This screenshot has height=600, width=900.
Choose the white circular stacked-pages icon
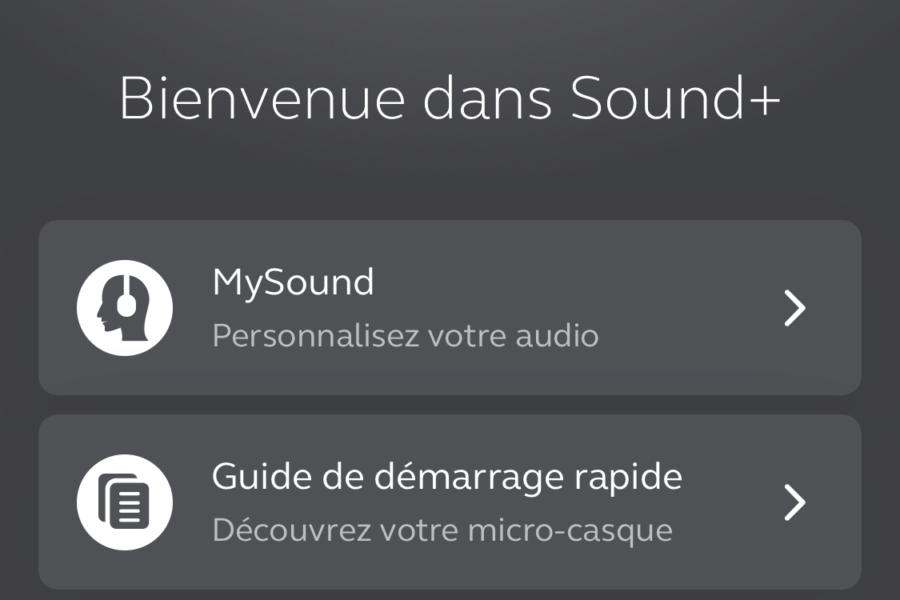pos(125,502)
